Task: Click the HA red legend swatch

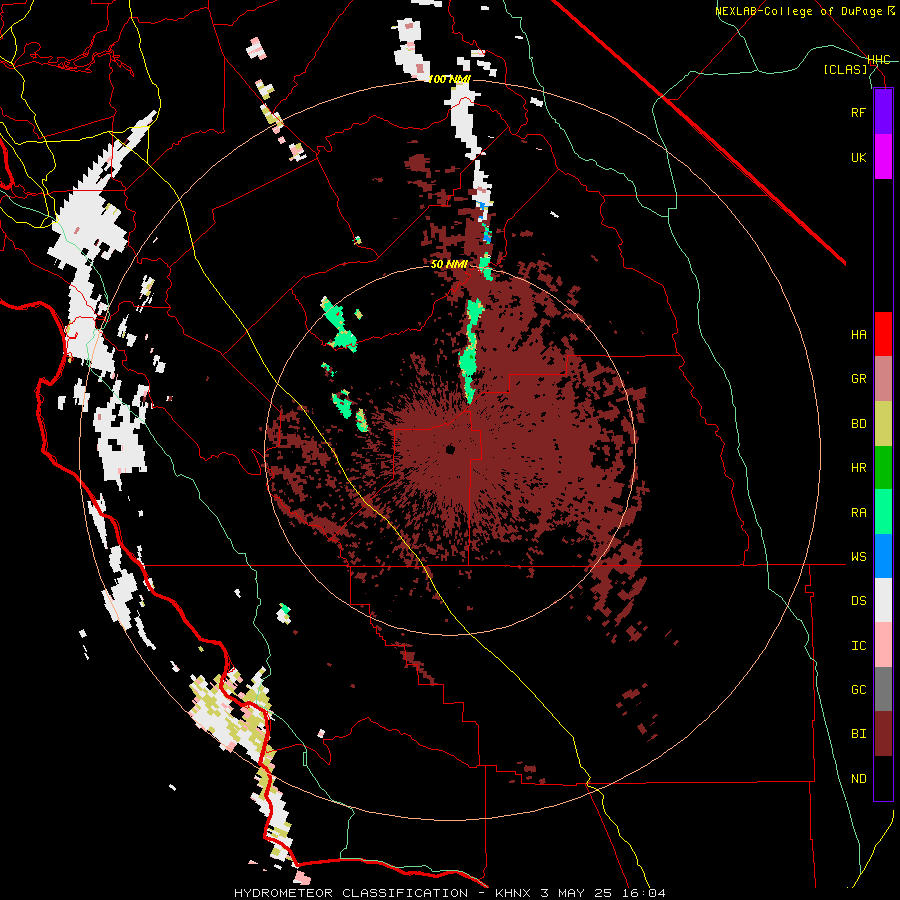Action: (x=883, y=334)
